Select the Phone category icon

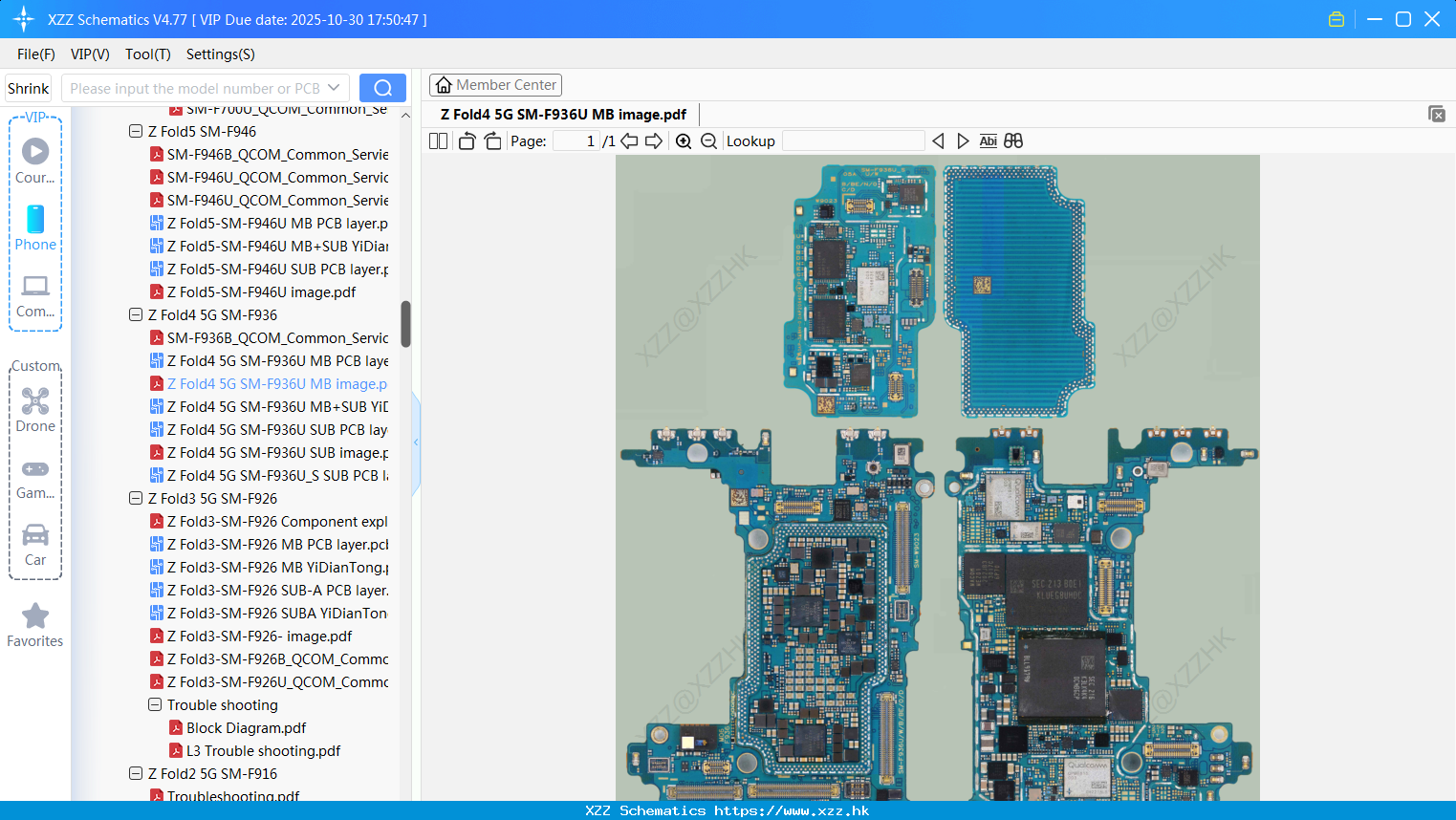click(35, 227)
